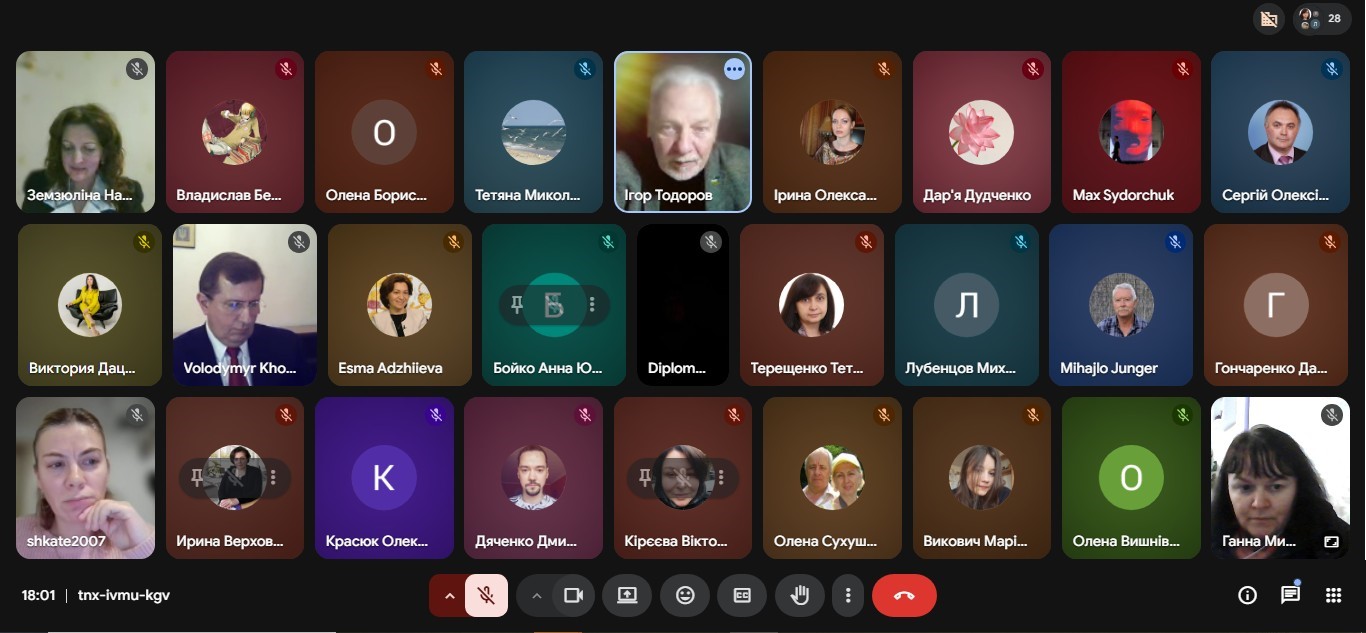1366x633 pixels.
Task: Send an emoji reaction
Action: click(x=685, y=596)
